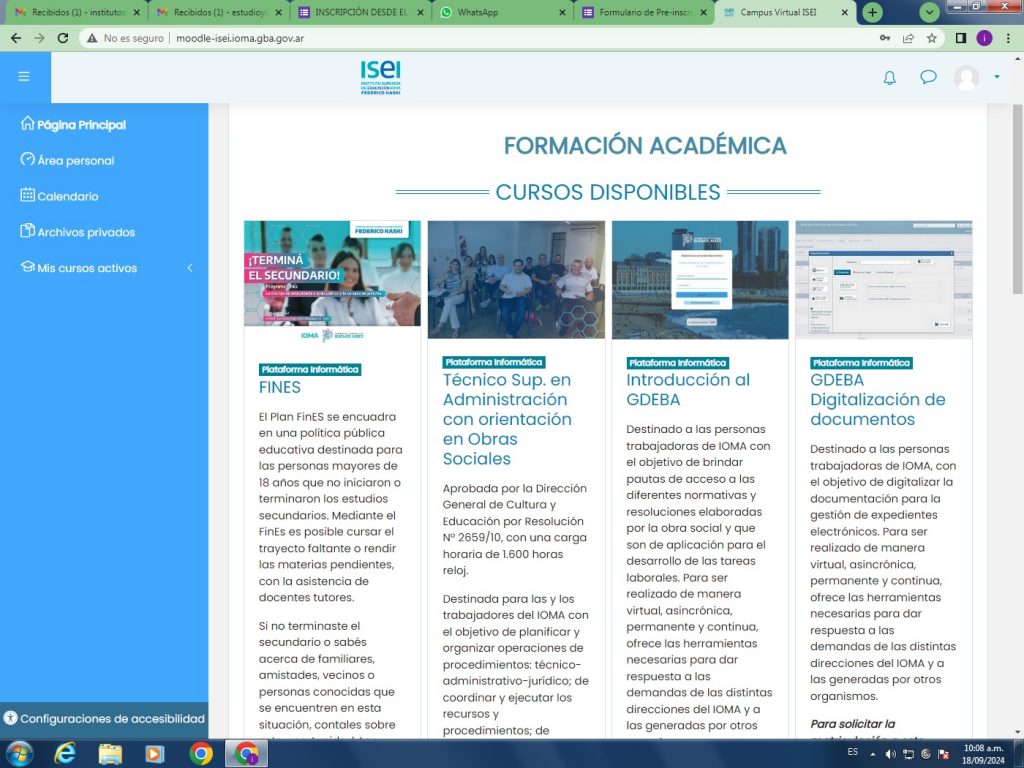The width and height of the screenshot is (1024, 768).
Task: Open the action center flag tray icon
Action: click(x=943, y=754)
